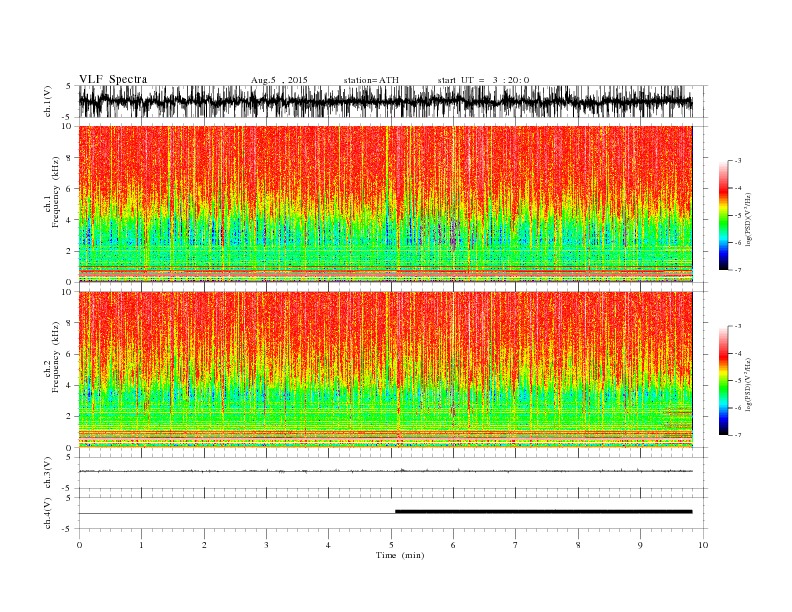
Task: Click the "3" tick on the time axis
Action: tap(266, 545)
